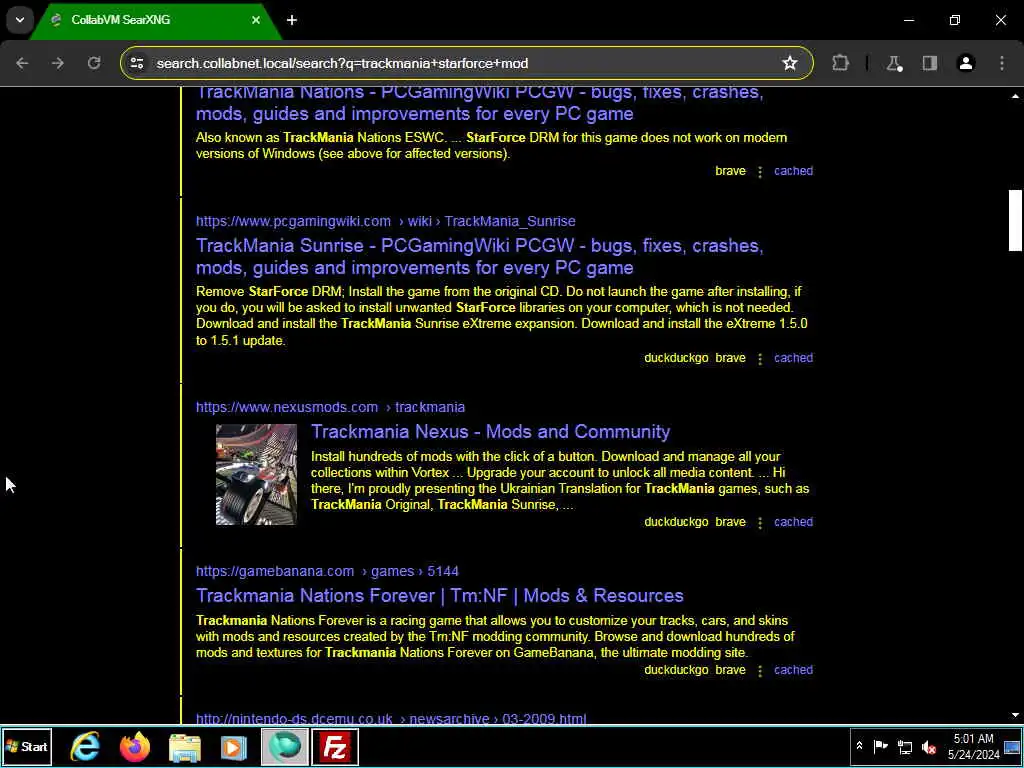
Task: Open cached link for TrackMania Sunrise result
Action: point(793,358)
